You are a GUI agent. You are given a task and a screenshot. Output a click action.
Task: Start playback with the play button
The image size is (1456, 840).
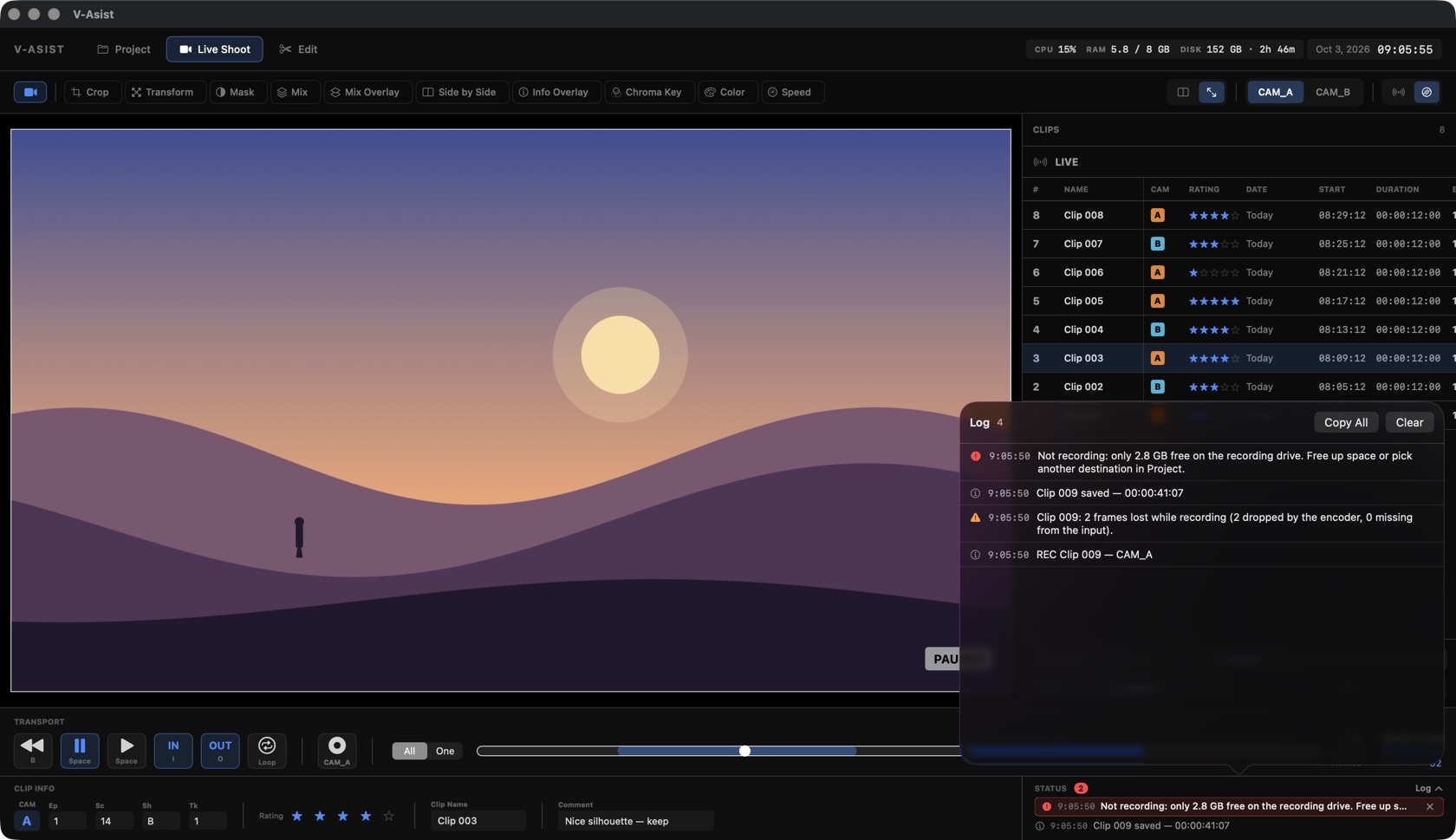(127, 751)
